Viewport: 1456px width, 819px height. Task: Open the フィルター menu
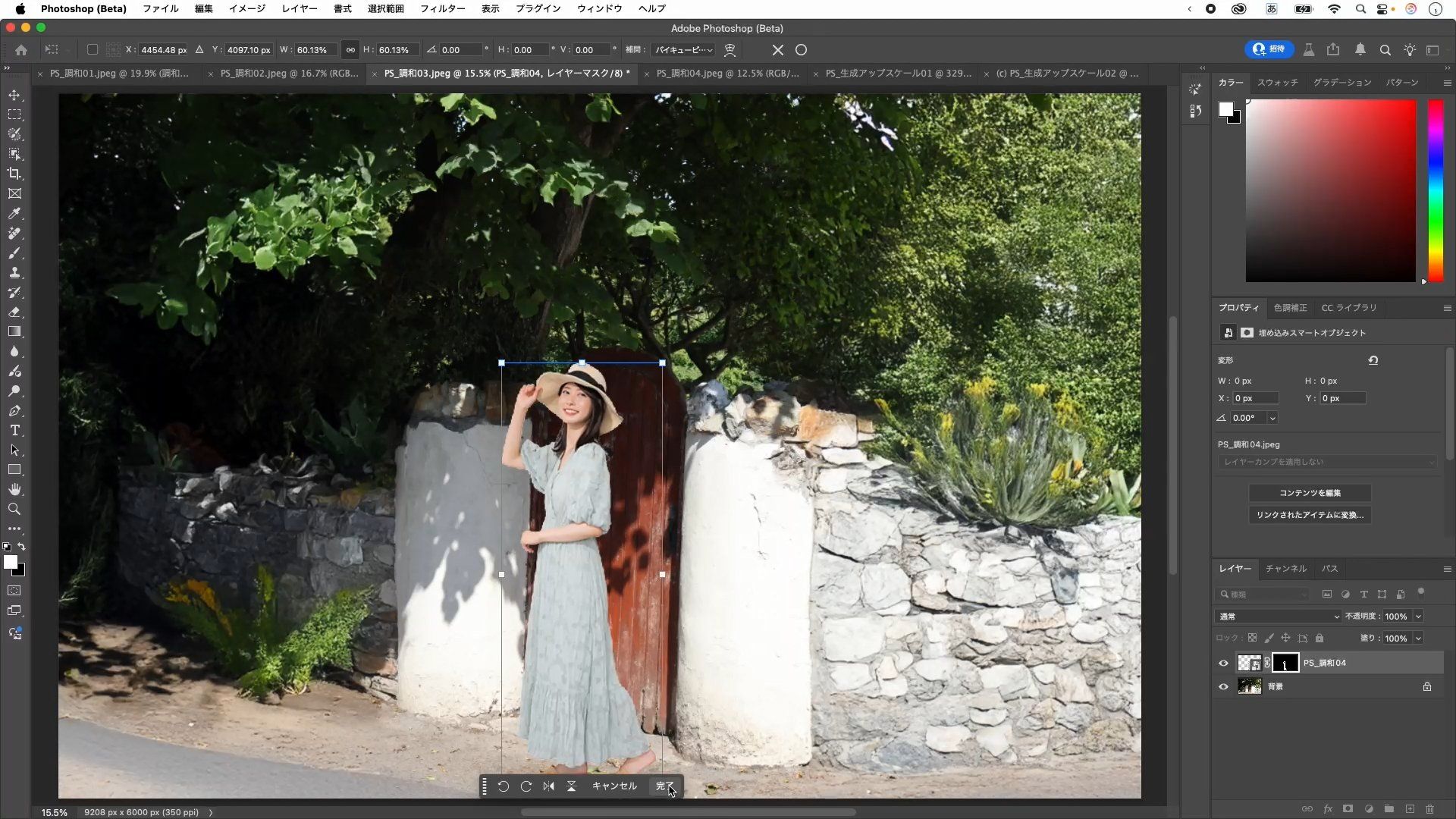pos(442,8)
